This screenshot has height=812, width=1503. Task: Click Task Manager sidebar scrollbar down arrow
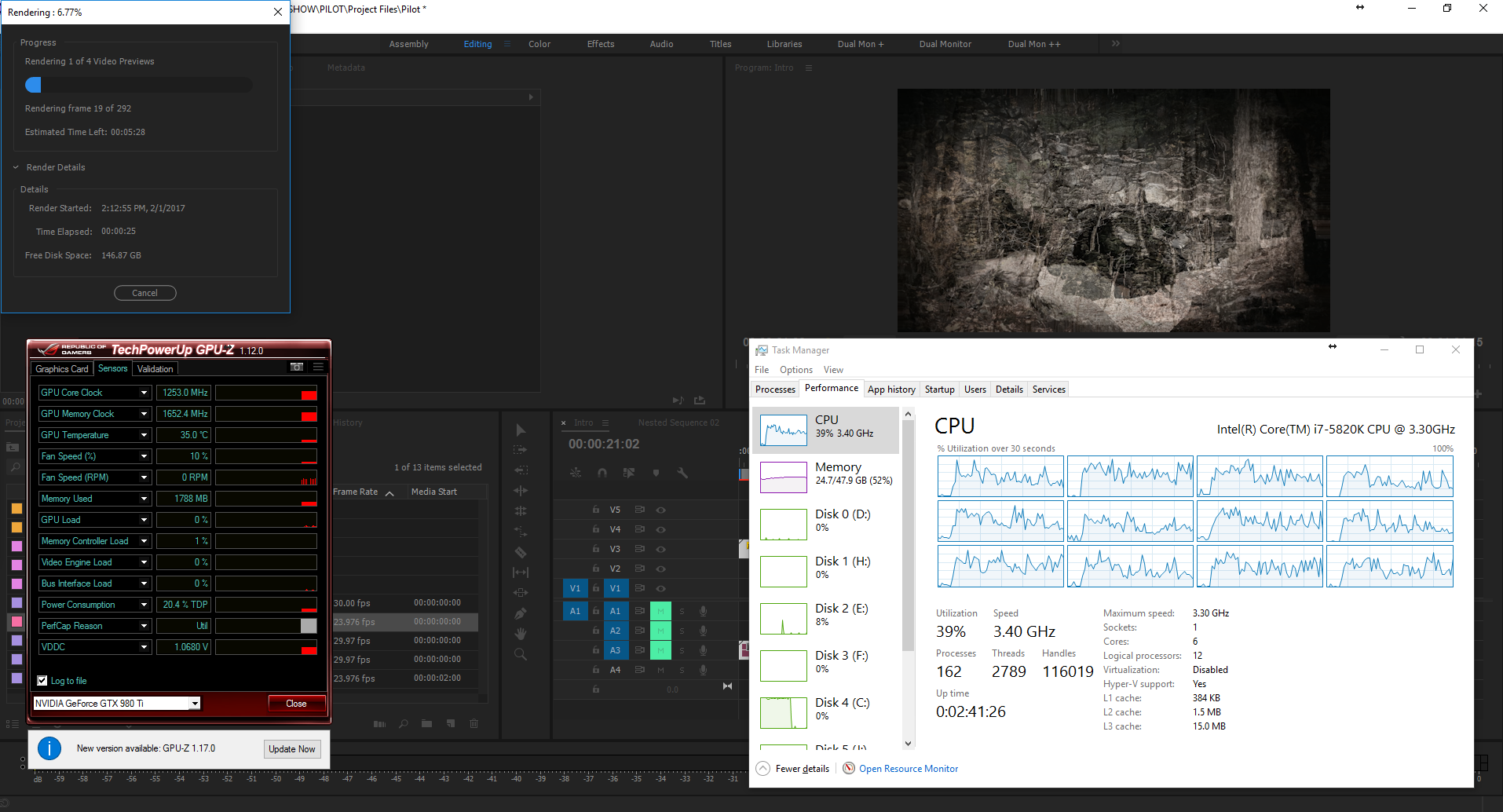[908, 744]
